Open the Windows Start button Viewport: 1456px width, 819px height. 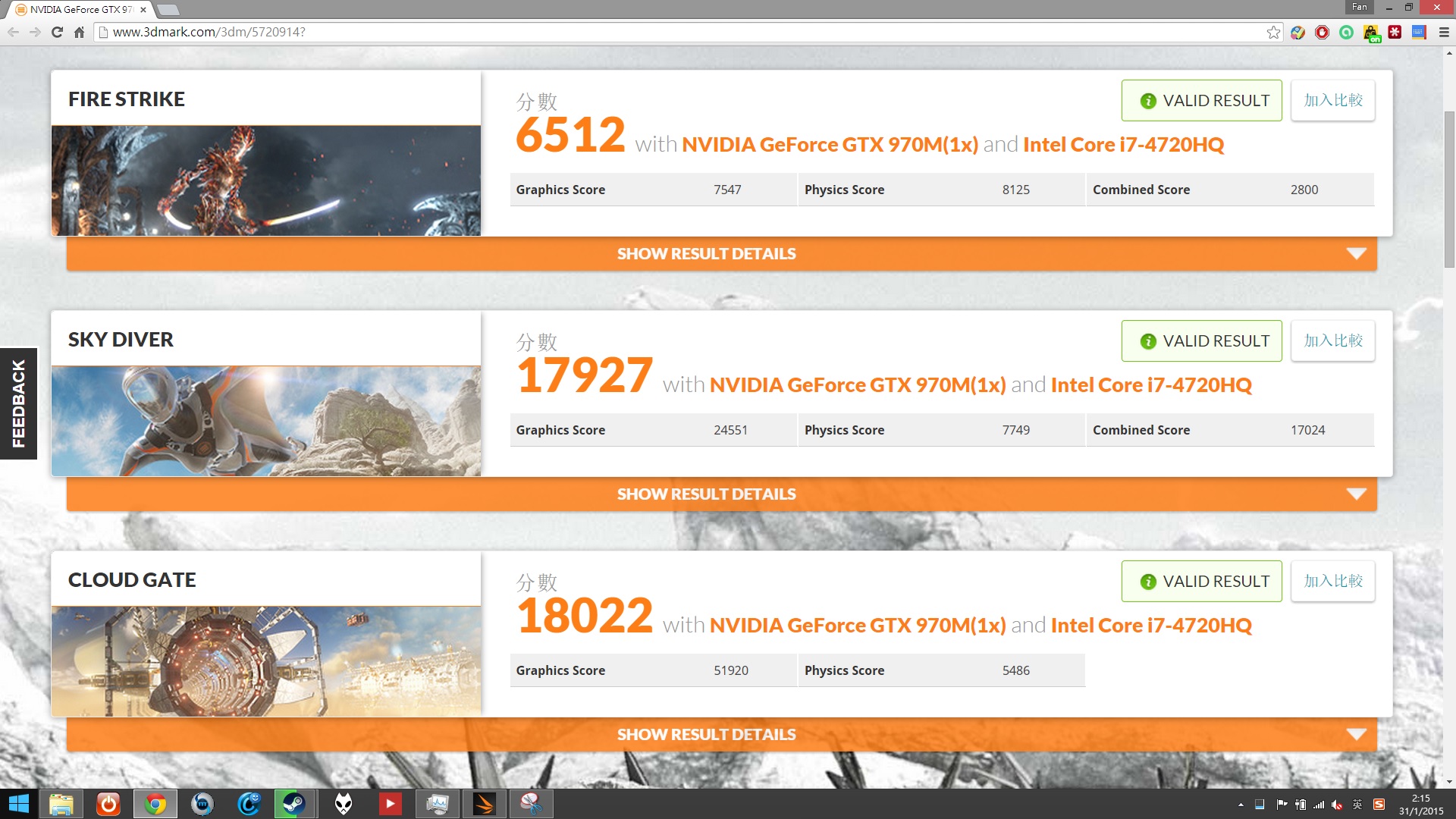pyautogui.click(x=18, y=804)
